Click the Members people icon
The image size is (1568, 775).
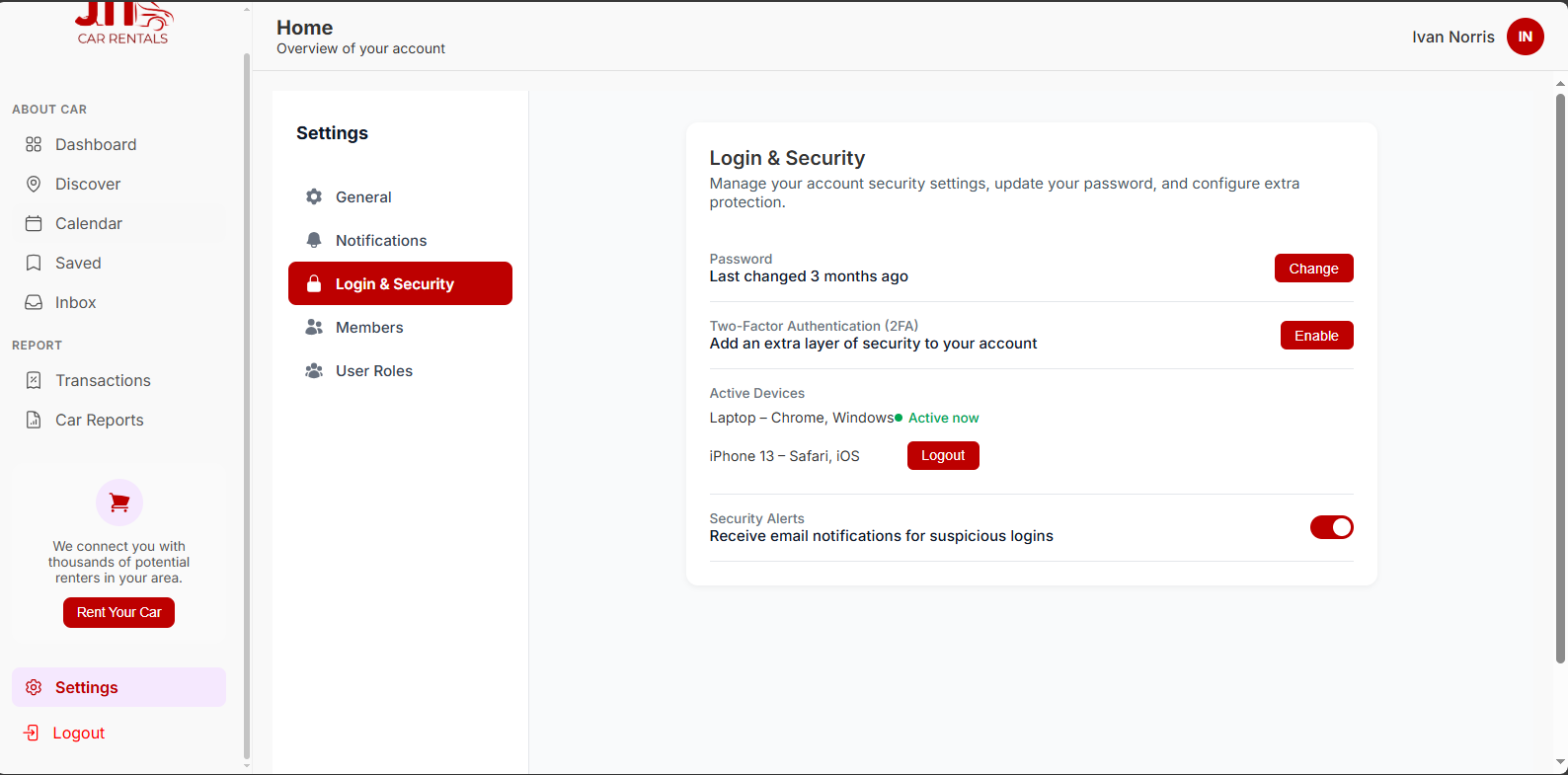tap(314, 327)
